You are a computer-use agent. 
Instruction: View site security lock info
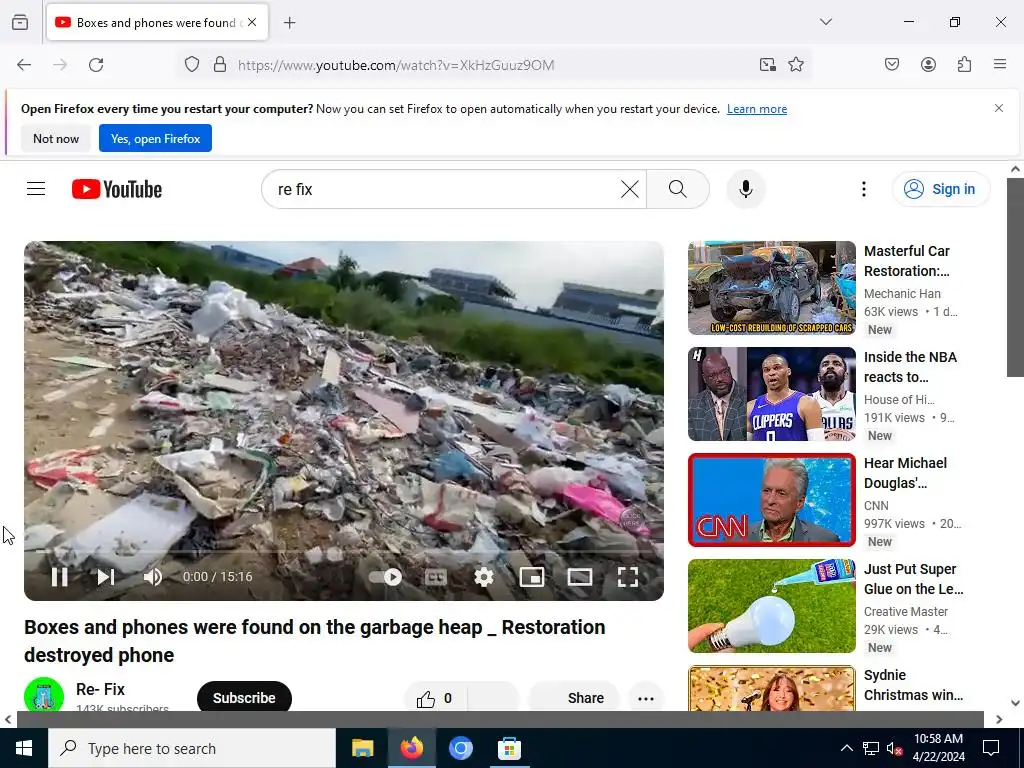coord(220,65)
